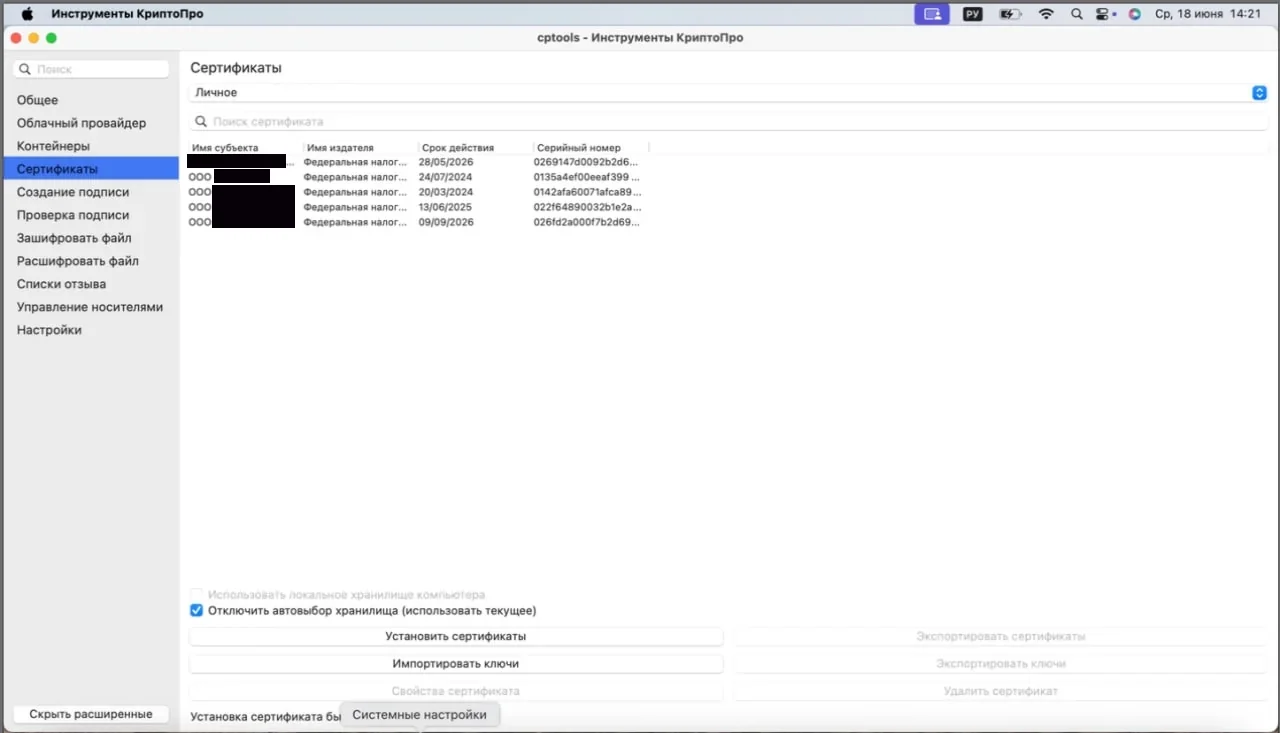Image resolution: width=1280 pixels, height=733 pixels.
Task: Select Сертификаты in the sidebar
Action: pyautogui.click(x=91, y=169)
